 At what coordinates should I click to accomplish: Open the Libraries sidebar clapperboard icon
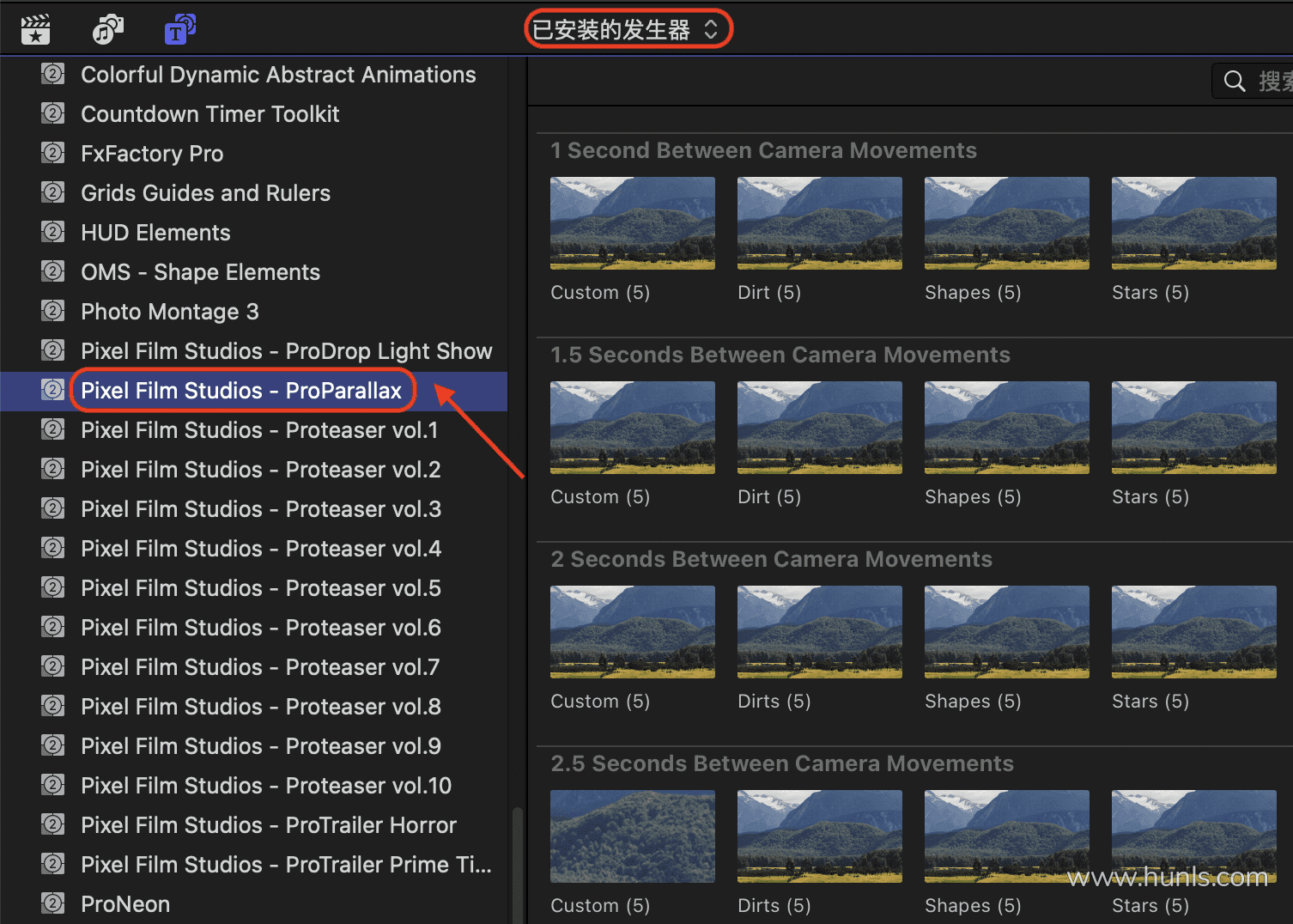[x=36, y=29]
